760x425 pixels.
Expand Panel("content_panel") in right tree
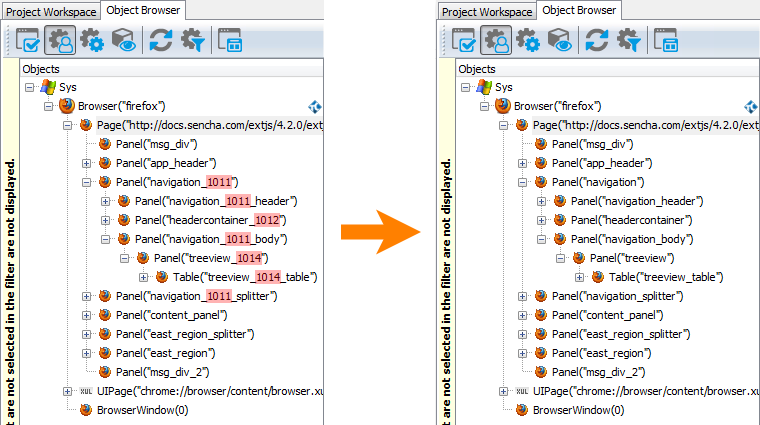[x=522, y=315]
